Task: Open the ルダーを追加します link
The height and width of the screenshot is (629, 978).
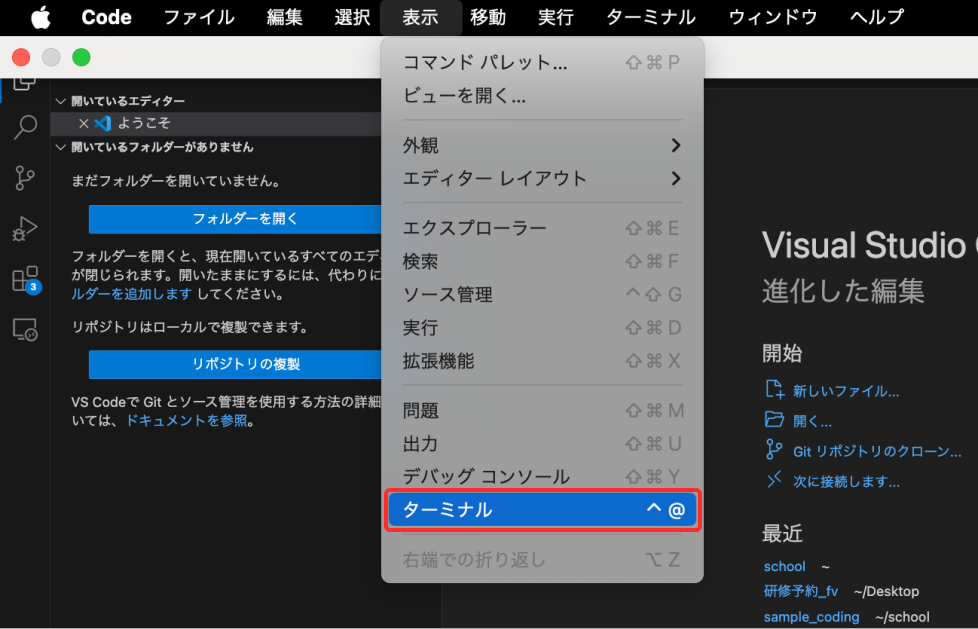Action: (x=132, y=294)
